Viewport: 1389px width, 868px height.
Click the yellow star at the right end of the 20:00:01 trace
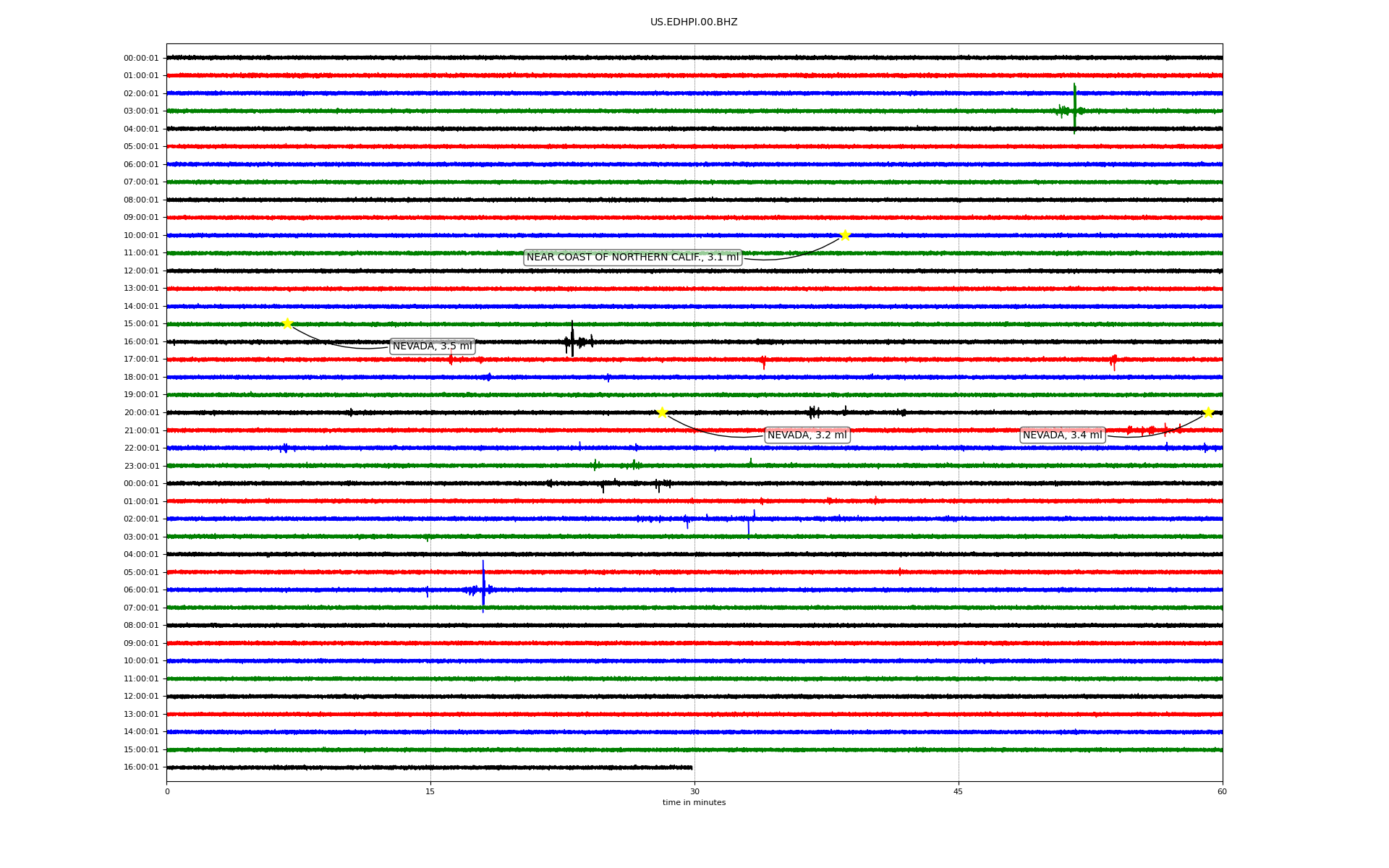click(x=1208, y=412)
